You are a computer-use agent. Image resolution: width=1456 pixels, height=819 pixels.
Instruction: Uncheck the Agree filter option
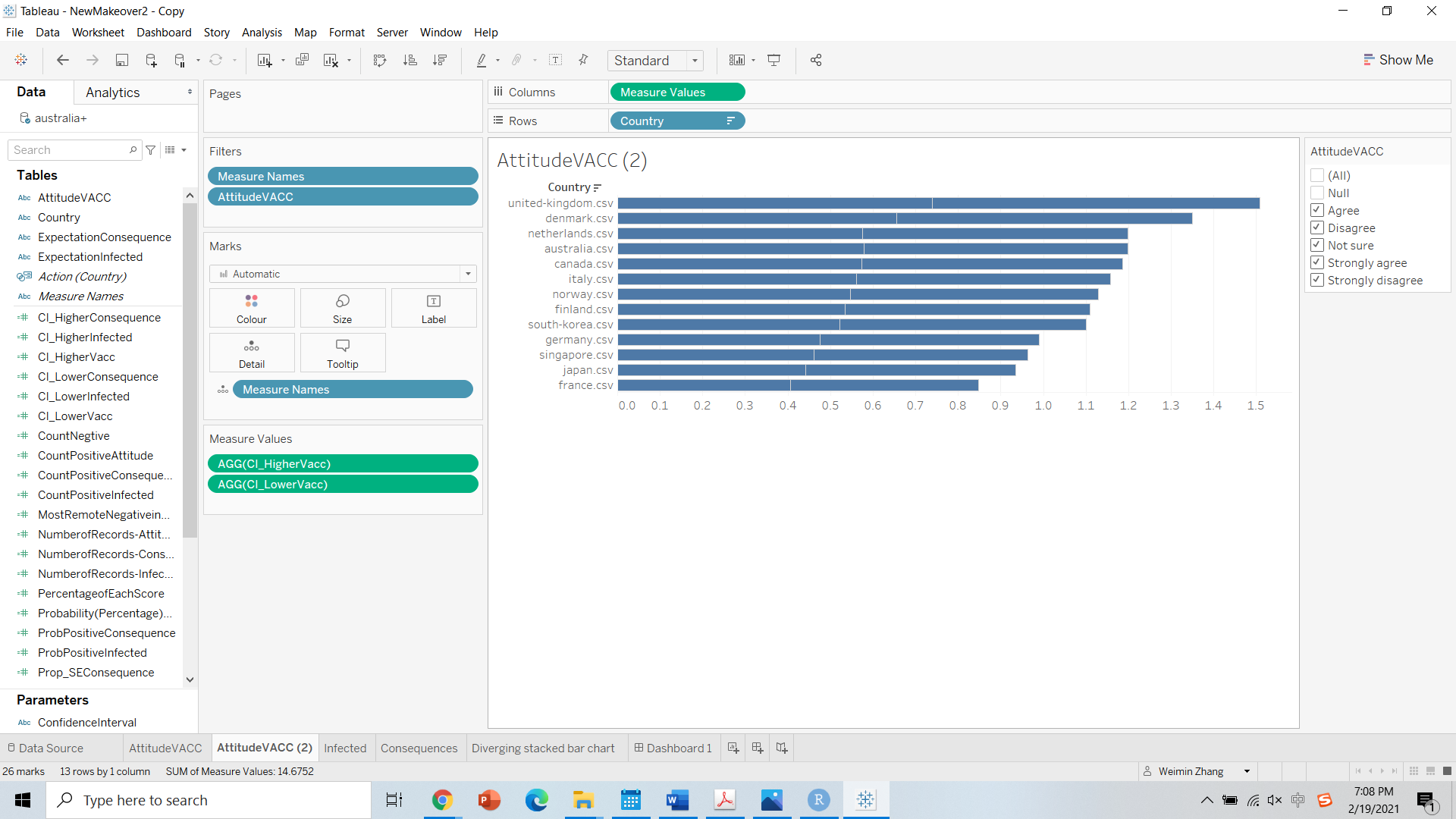(x=1317, y=210)
